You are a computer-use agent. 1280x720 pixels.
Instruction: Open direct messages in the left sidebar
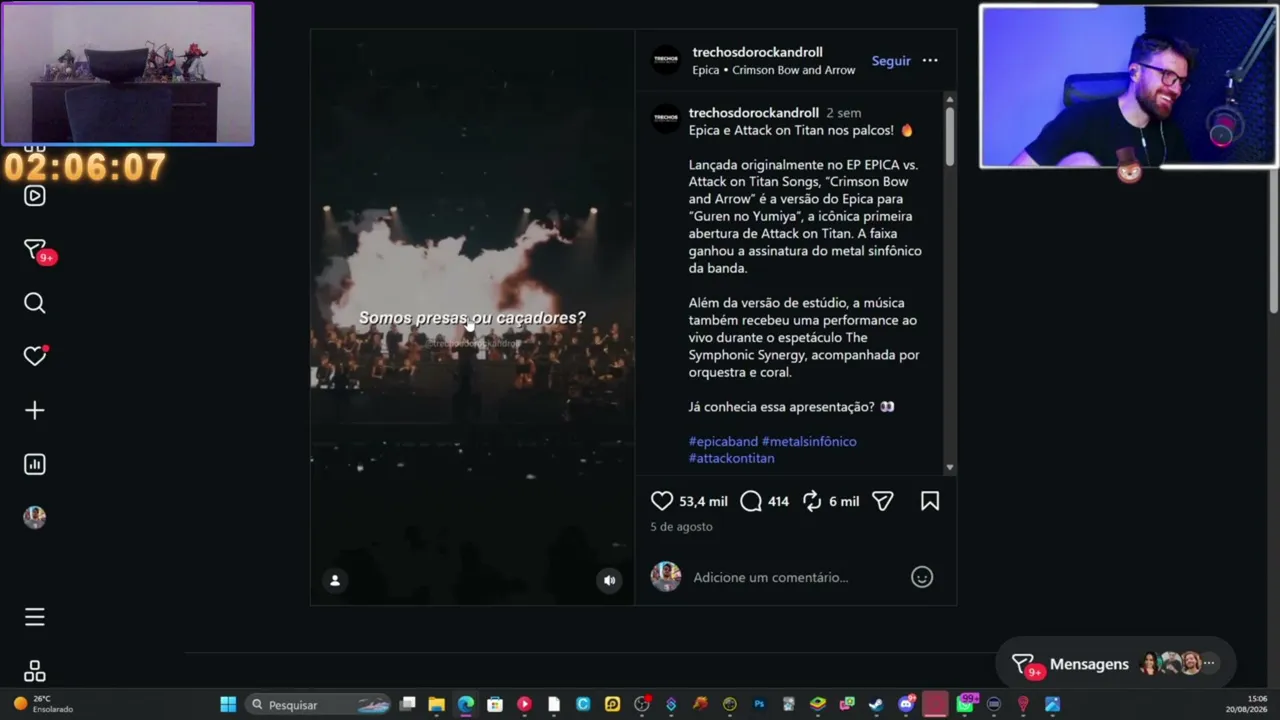coord(35,249)
